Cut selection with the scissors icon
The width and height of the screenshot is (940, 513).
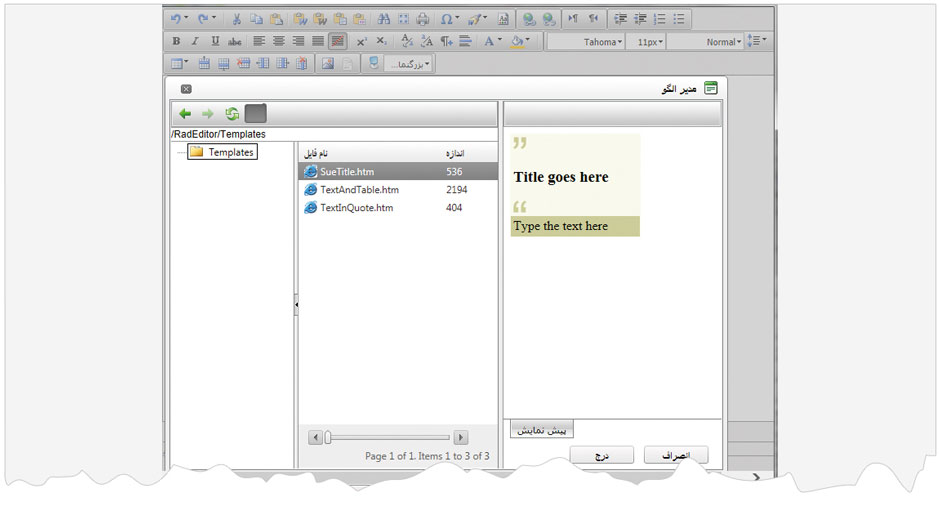pyautogui.click(x=236, y=19)
